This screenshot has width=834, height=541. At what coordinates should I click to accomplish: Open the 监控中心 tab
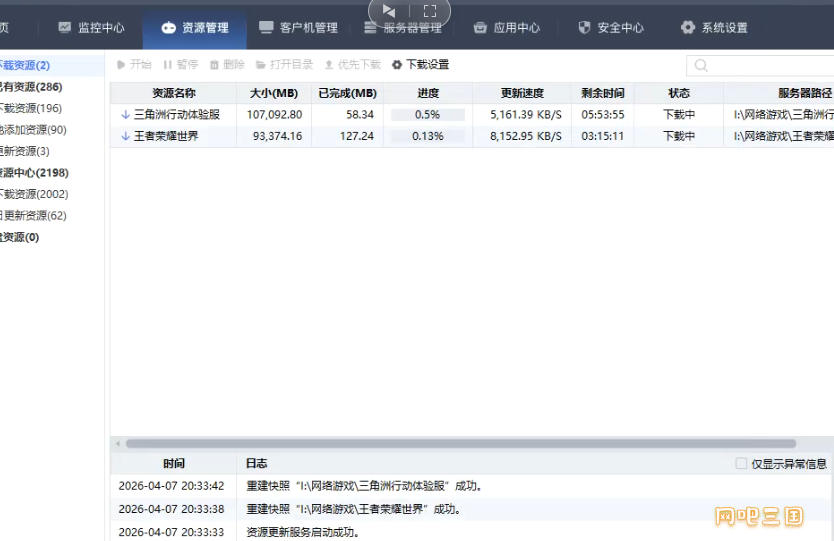[x=91, y=28]
